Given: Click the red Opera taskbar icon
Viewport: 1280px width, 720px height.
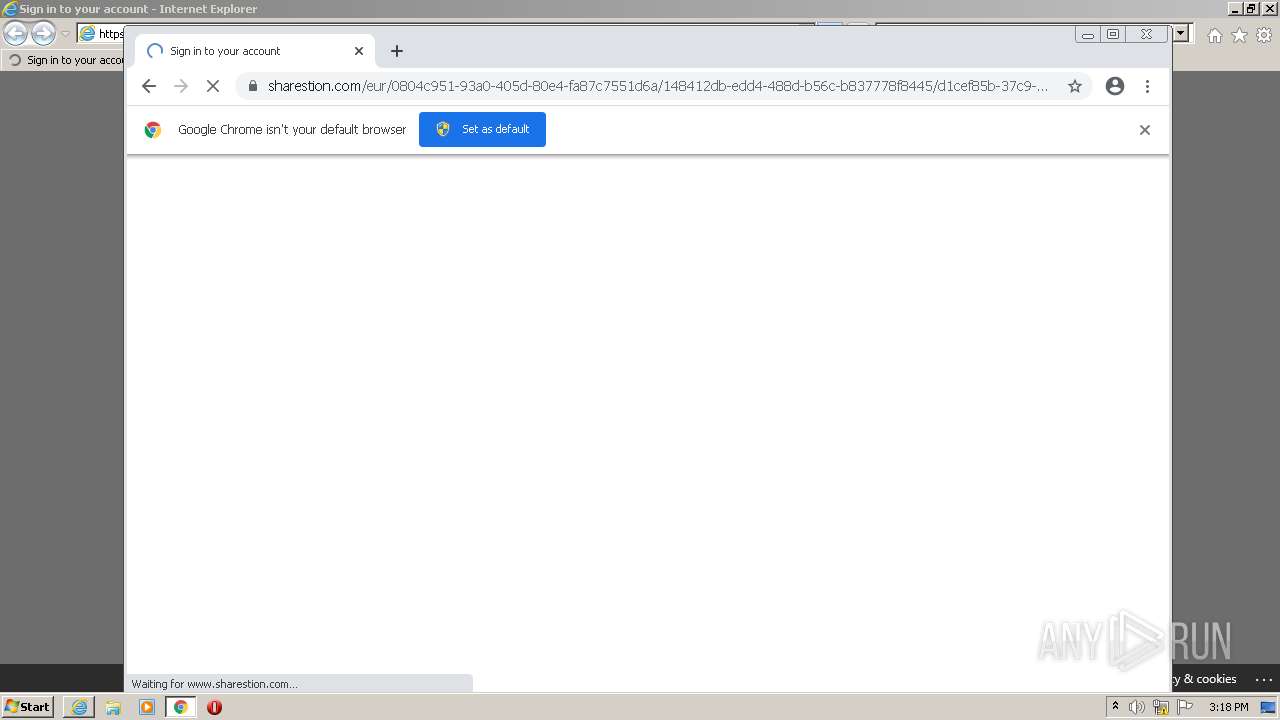Looking at the screenshot, I should tap(214, 707).
